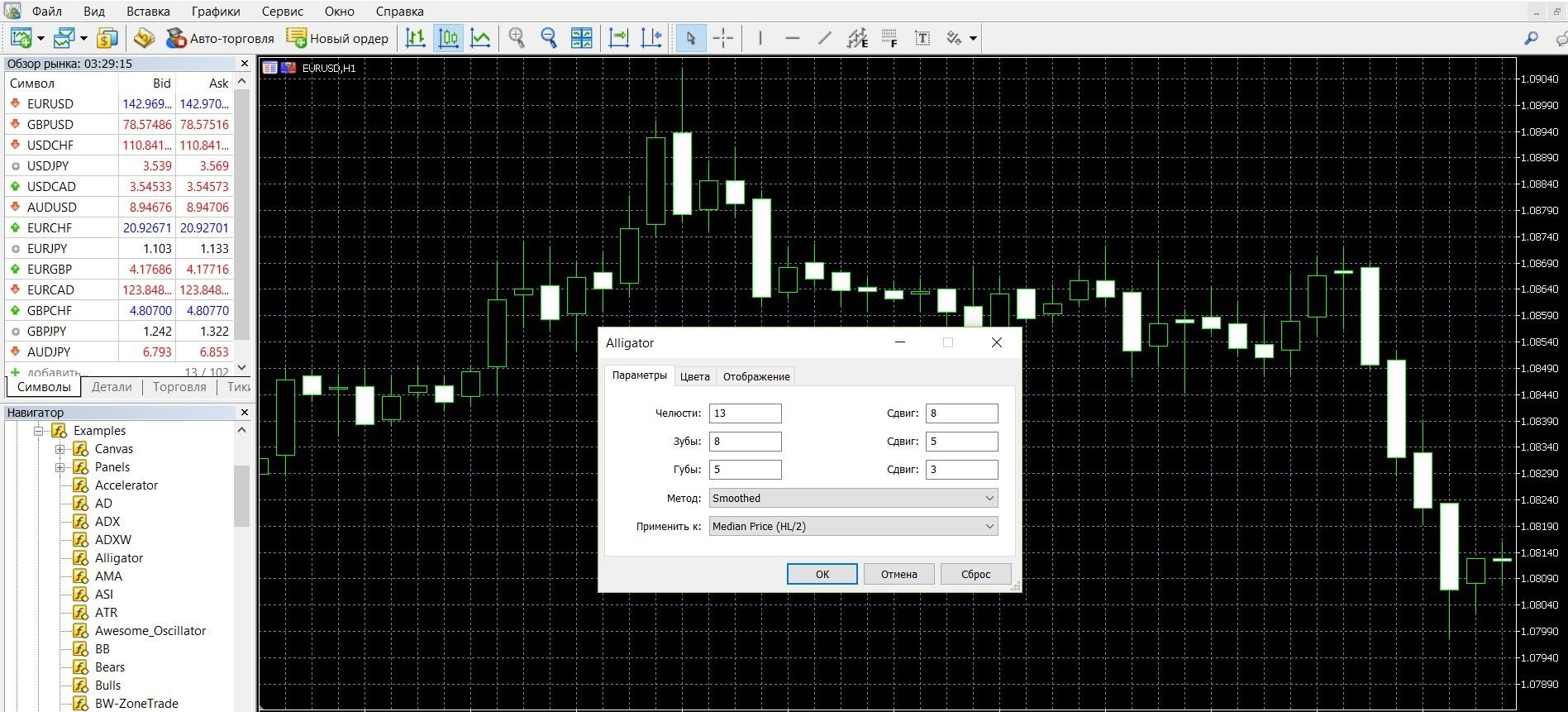Toggle Авто-торговля auto trading button

click(220, 38)
